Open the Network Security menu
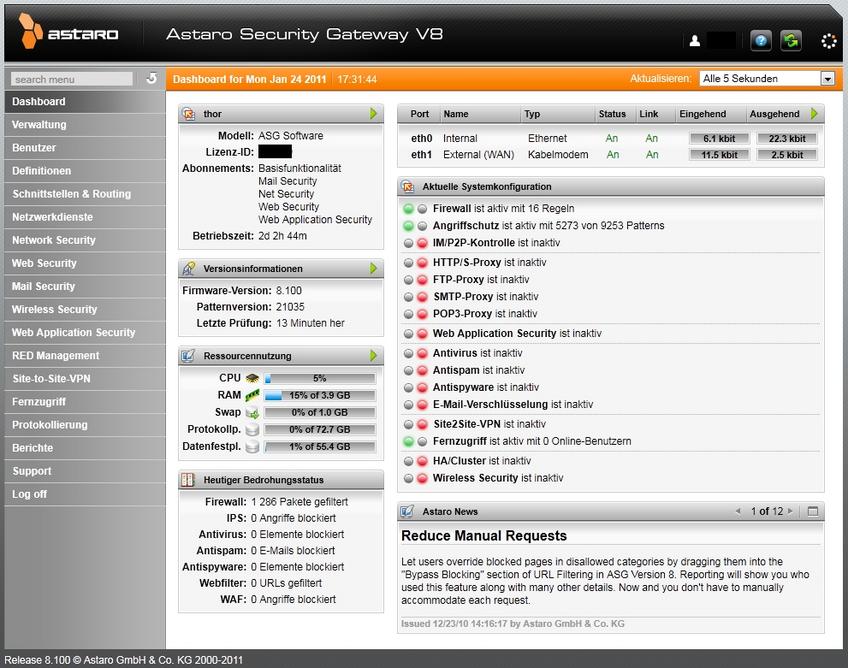The width and height of the screenshot is (848, 668). (x=85, y=240)
